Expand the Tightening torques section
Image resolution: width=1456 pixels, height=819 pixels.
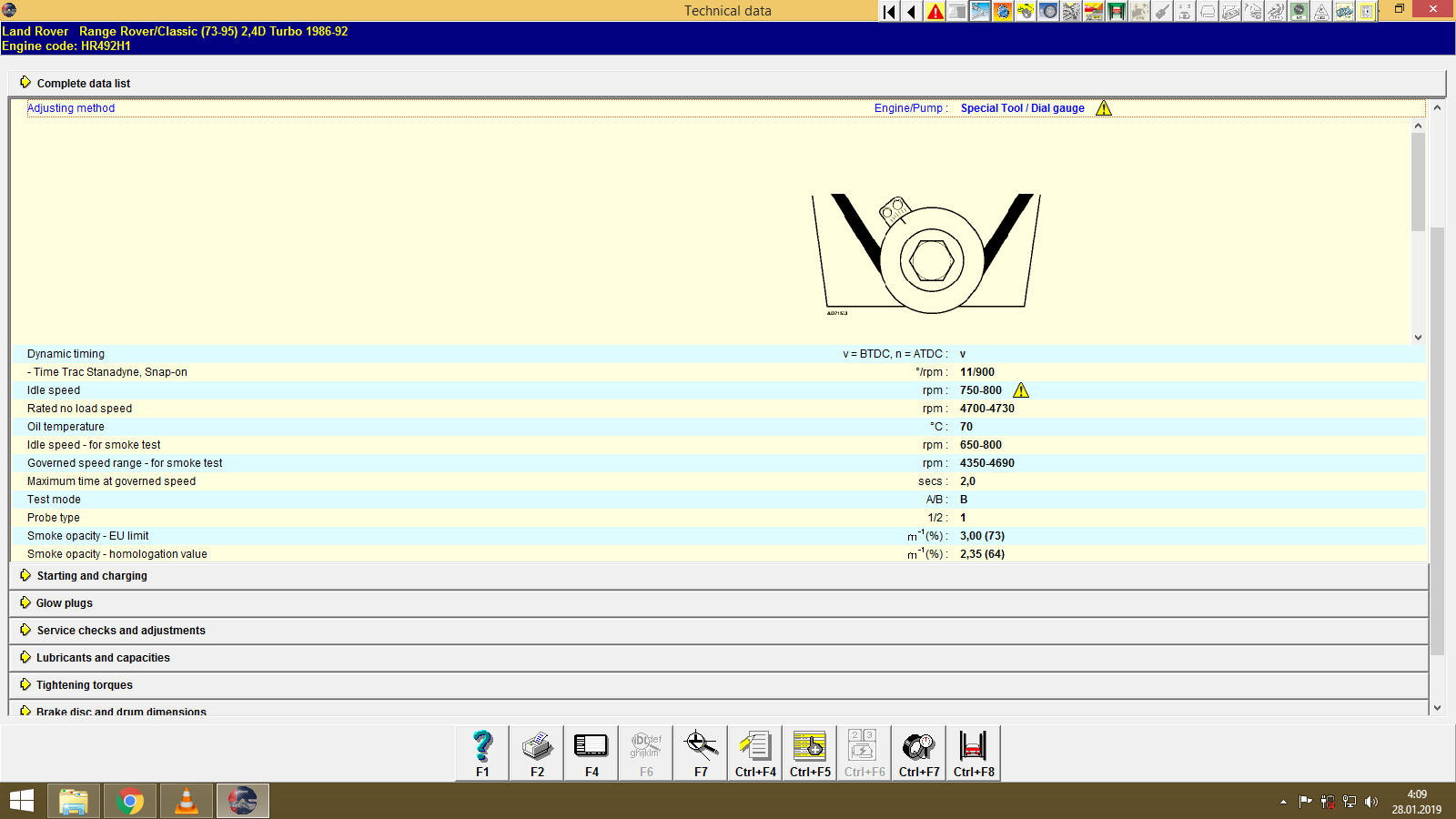click(x=84, y=684)
